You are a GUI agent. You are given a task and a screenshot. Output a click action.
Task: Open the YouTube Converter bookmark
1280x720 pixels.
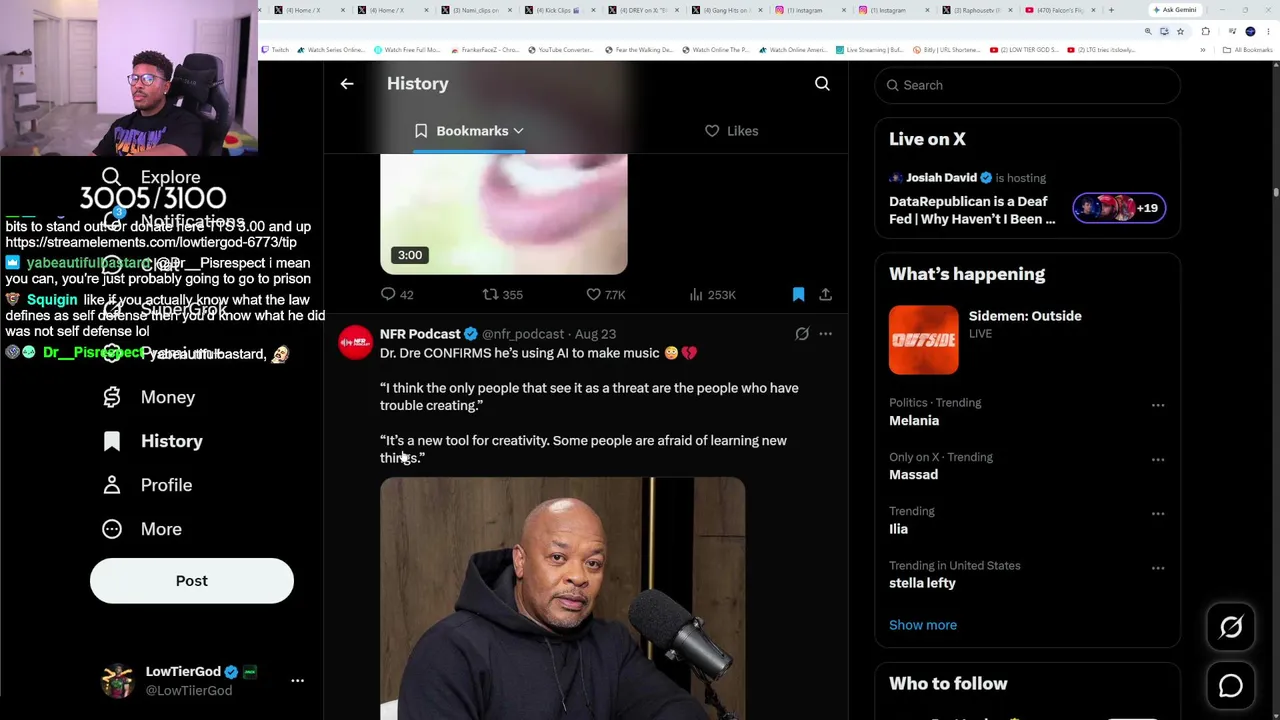point(561,50)
